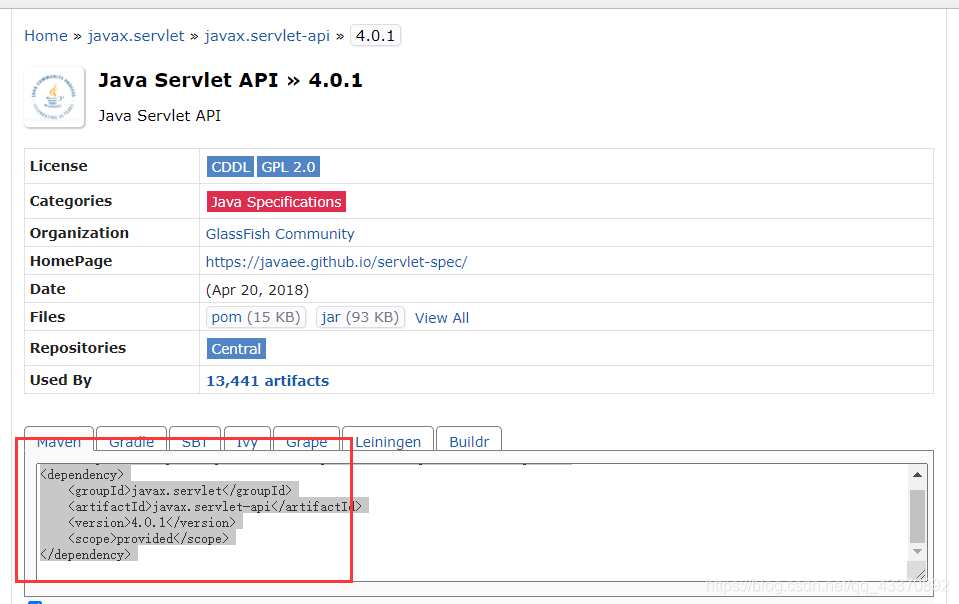Open javax.servlet-api breadcrumb link
The width and height of the screenshot is (959, 604).
click(267, 36)
